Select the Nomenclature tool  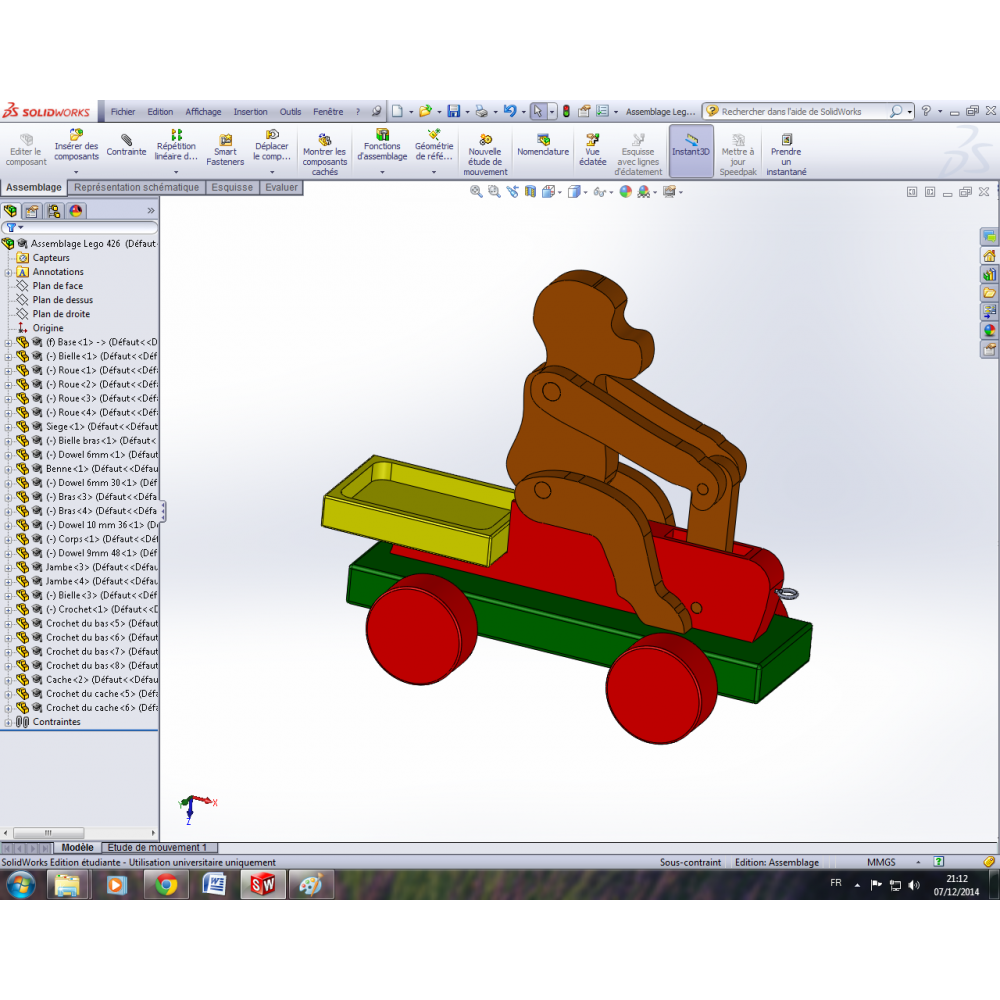coord(543,139)
